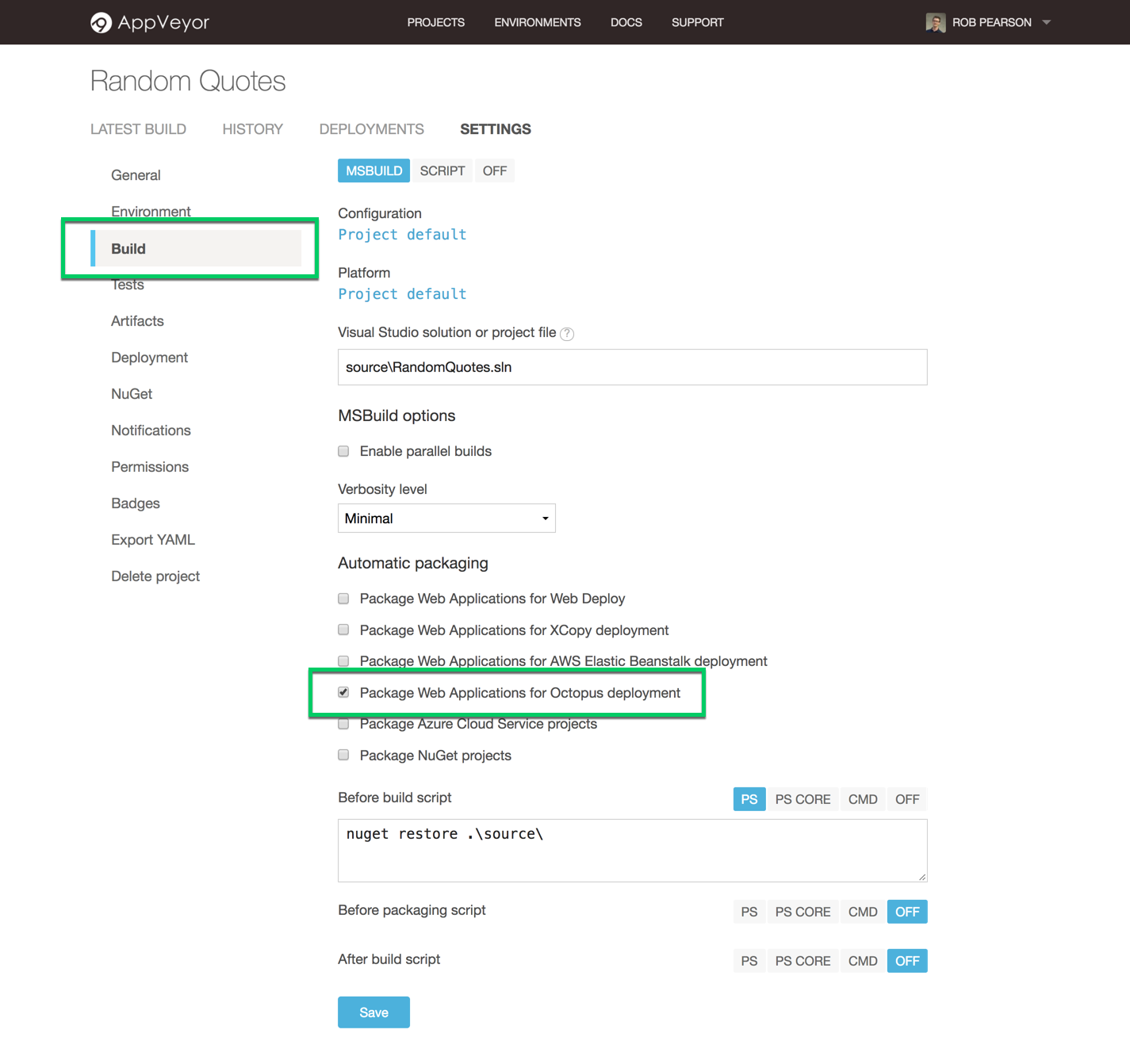Uncheck Package Web Applications for Octopus deployment

[343, 692]
